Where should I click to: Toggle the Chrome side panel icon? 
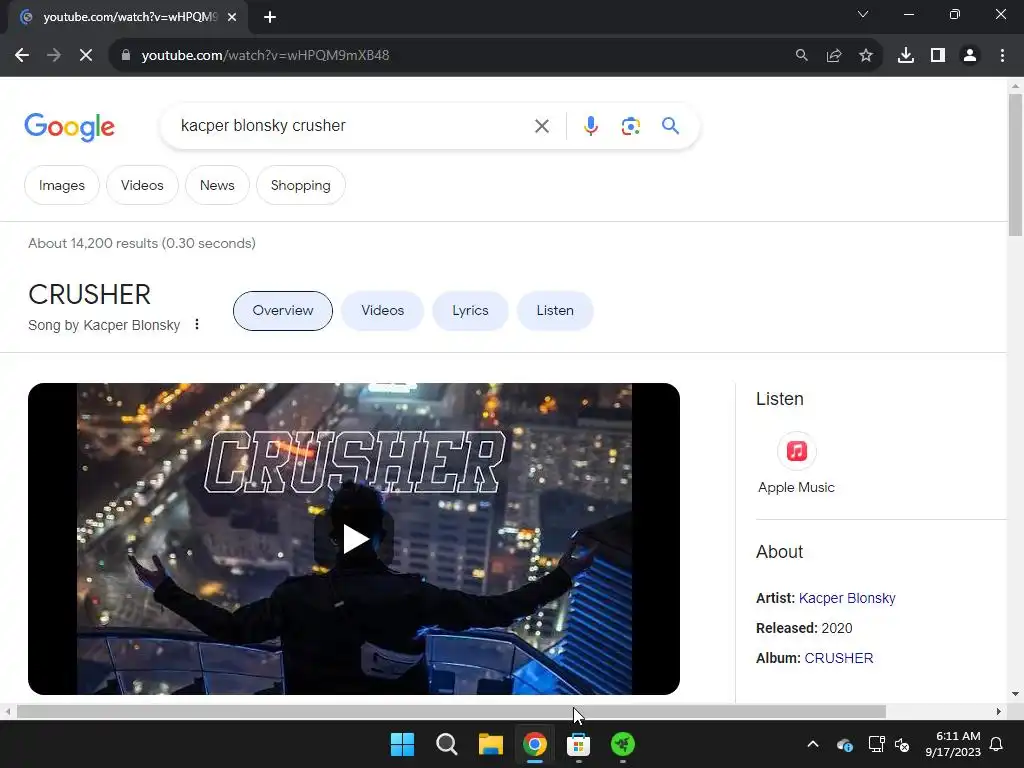(938, 56)
